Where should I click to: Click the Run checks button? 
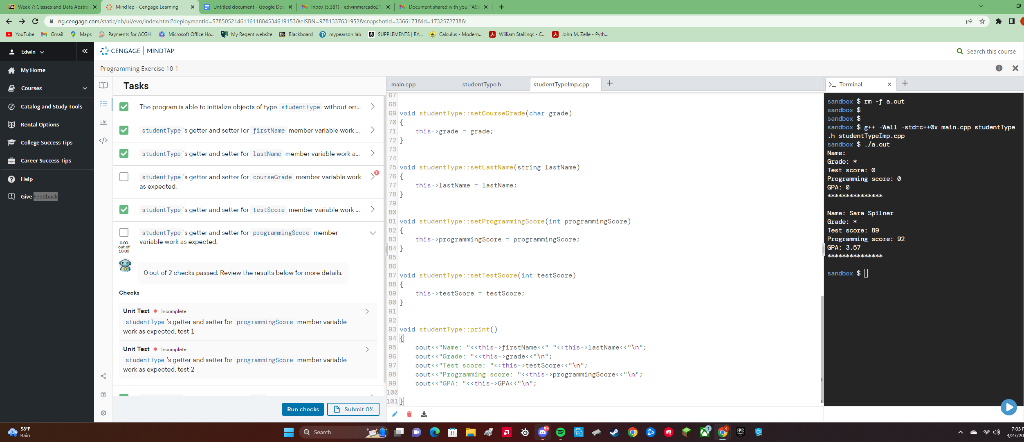[302, 409]
